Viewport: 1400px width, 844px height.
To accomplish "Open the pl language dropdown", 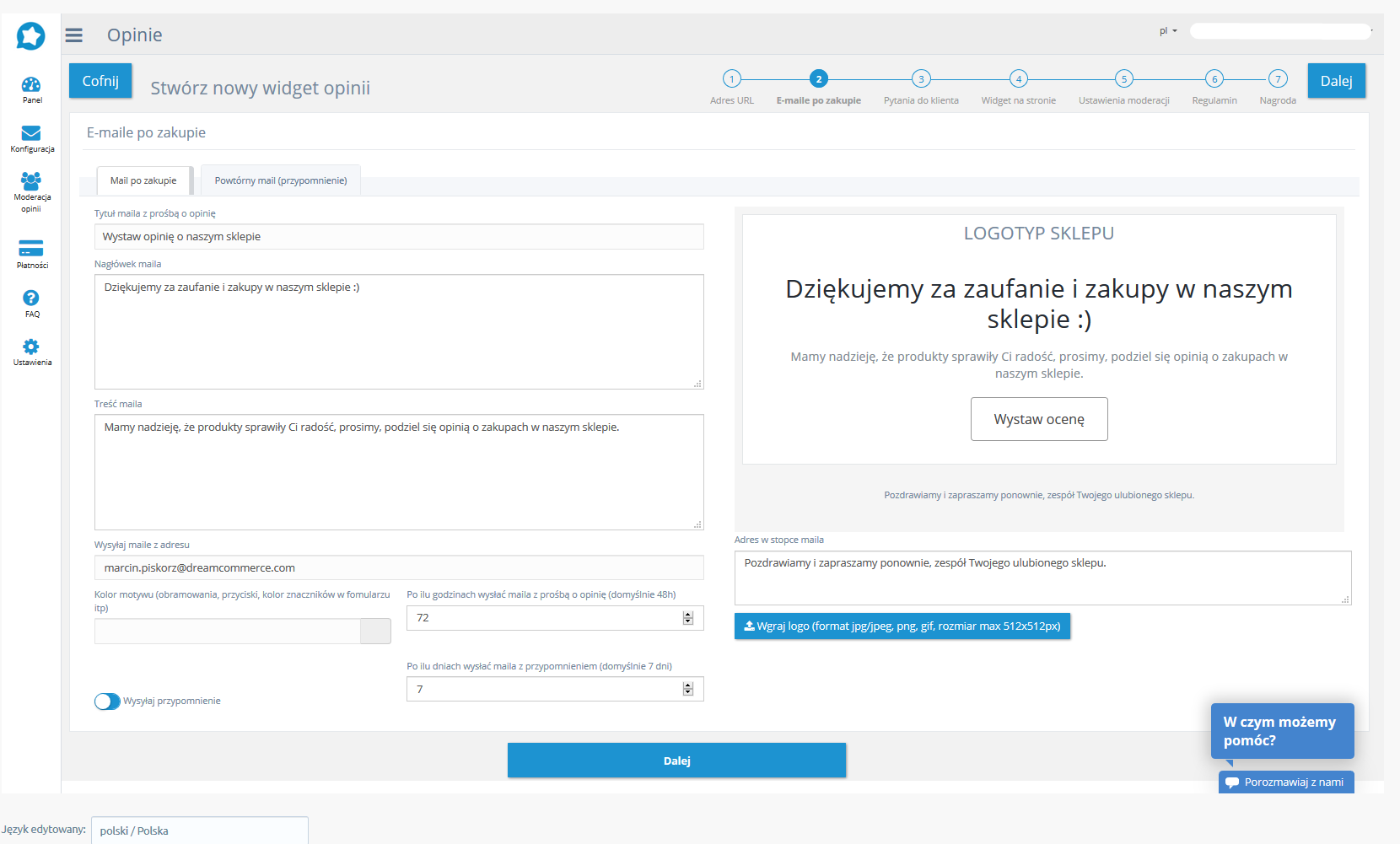I will (1168, 31).
